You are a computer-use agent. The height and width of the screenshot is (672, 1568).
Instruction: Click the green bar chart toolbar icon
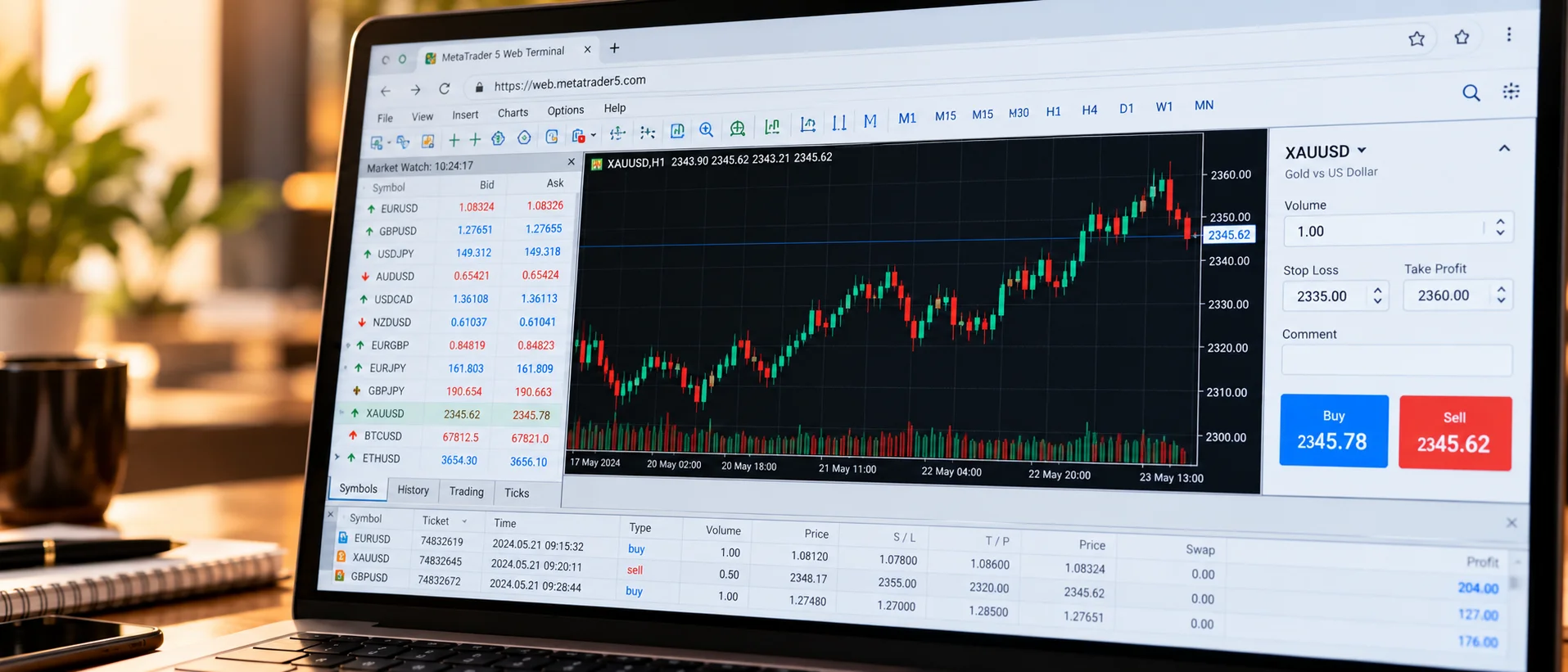tap(772, 126)
